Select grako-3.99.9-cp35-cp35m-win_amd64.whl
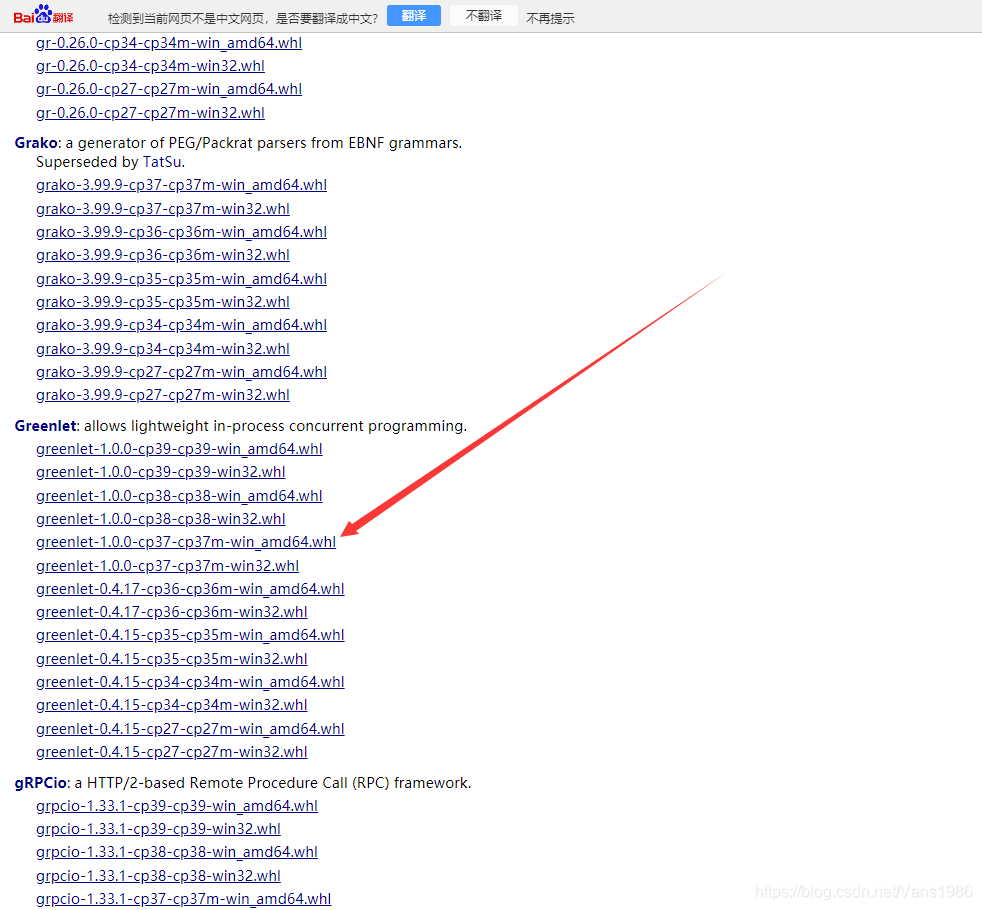 (x=182, y=279)
